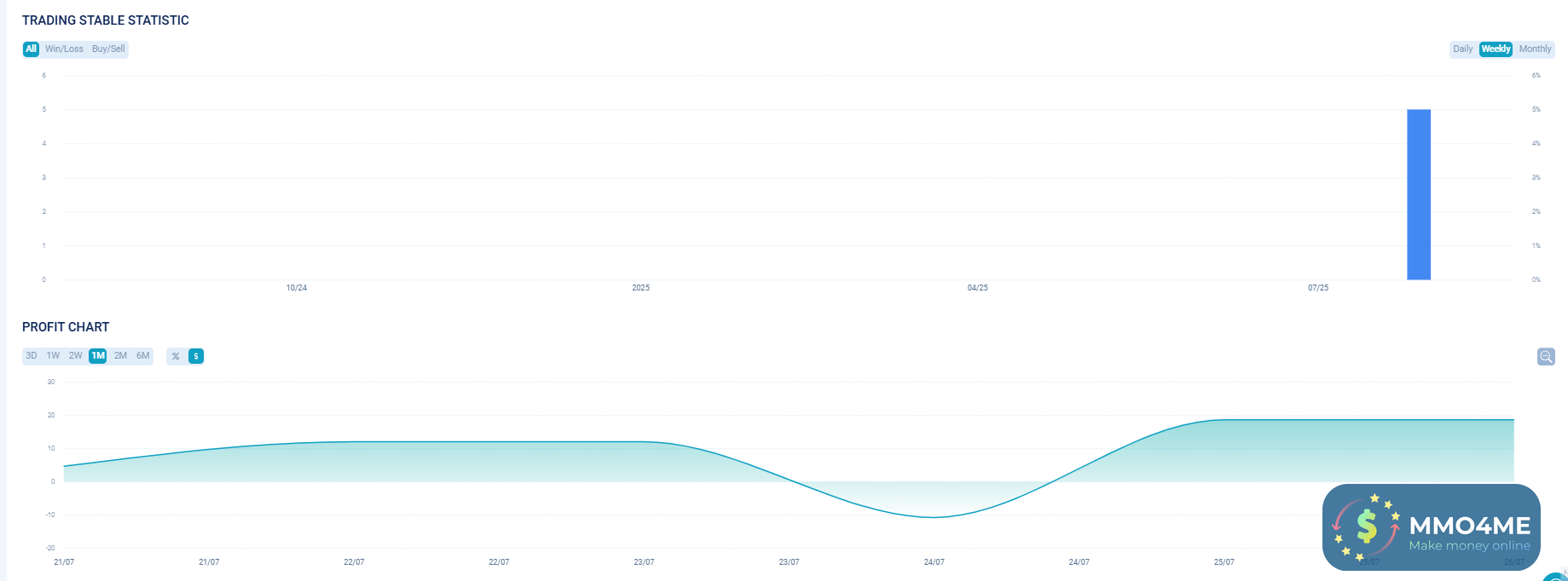Set profit chart range to 1W
Viewport: 1568px width, 581px height.
coord(53,355)
